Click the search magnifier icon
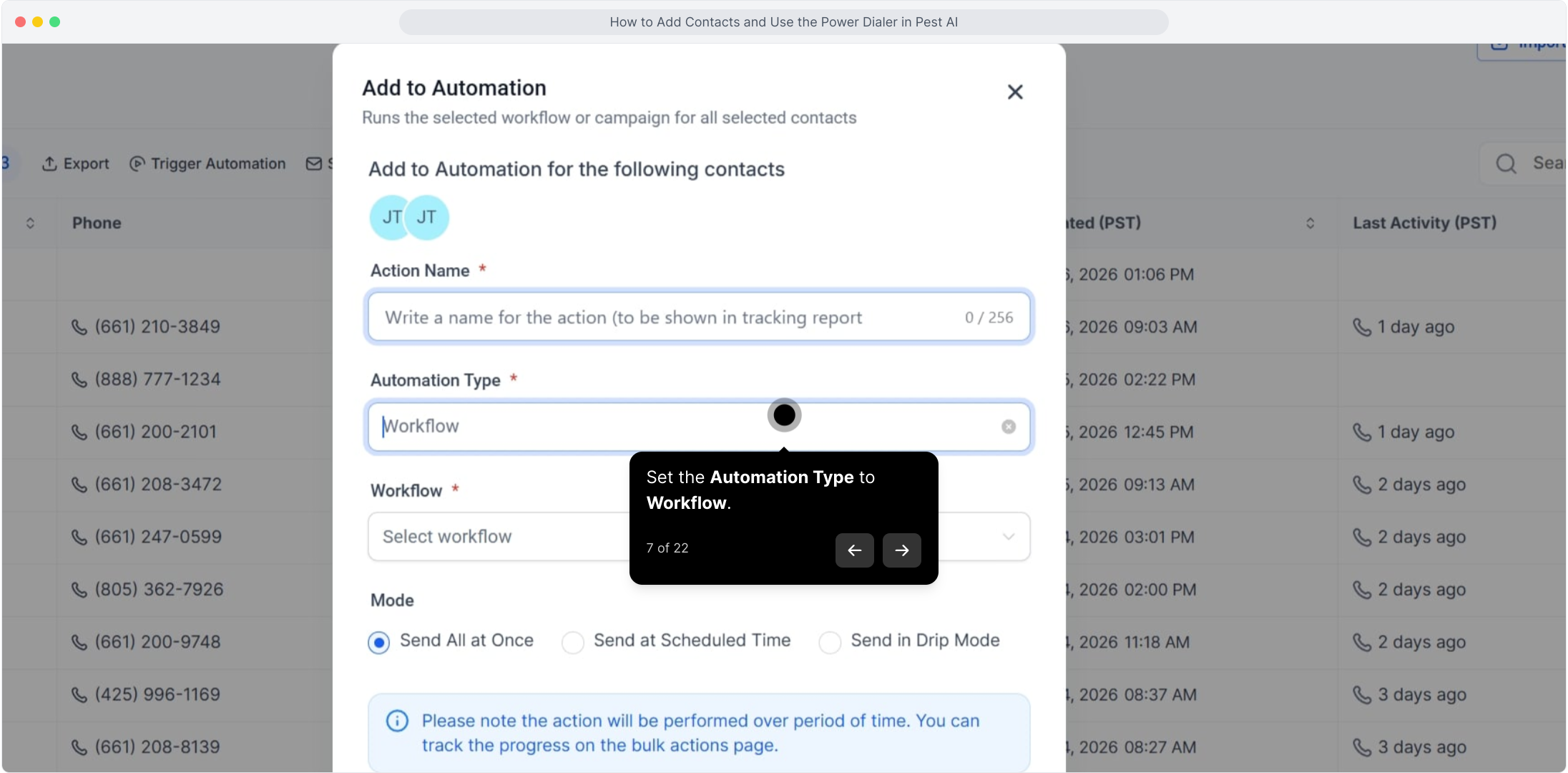The image size is (1568, 773). click(1506, 164)
